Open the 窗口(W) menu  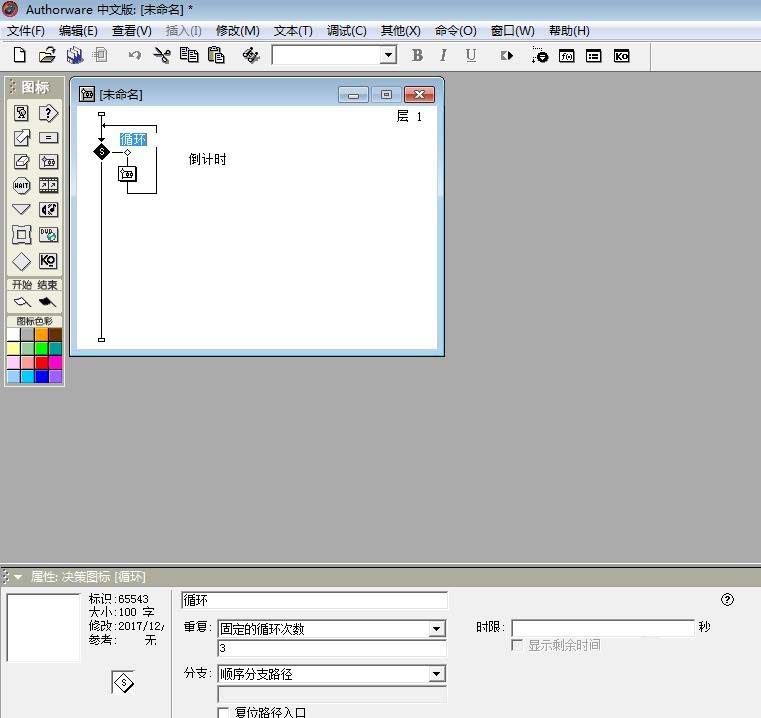tap(513, 31)
